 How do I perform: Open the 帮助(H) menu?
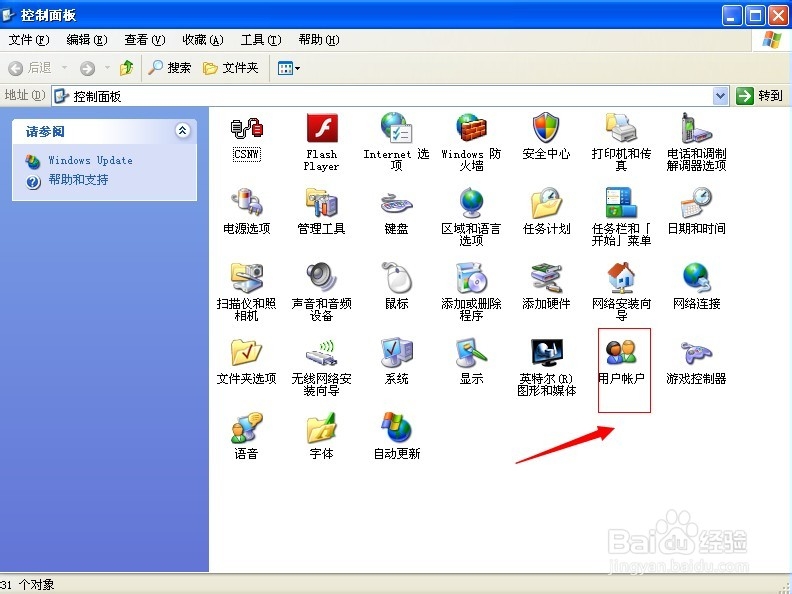tap(319, 40)
